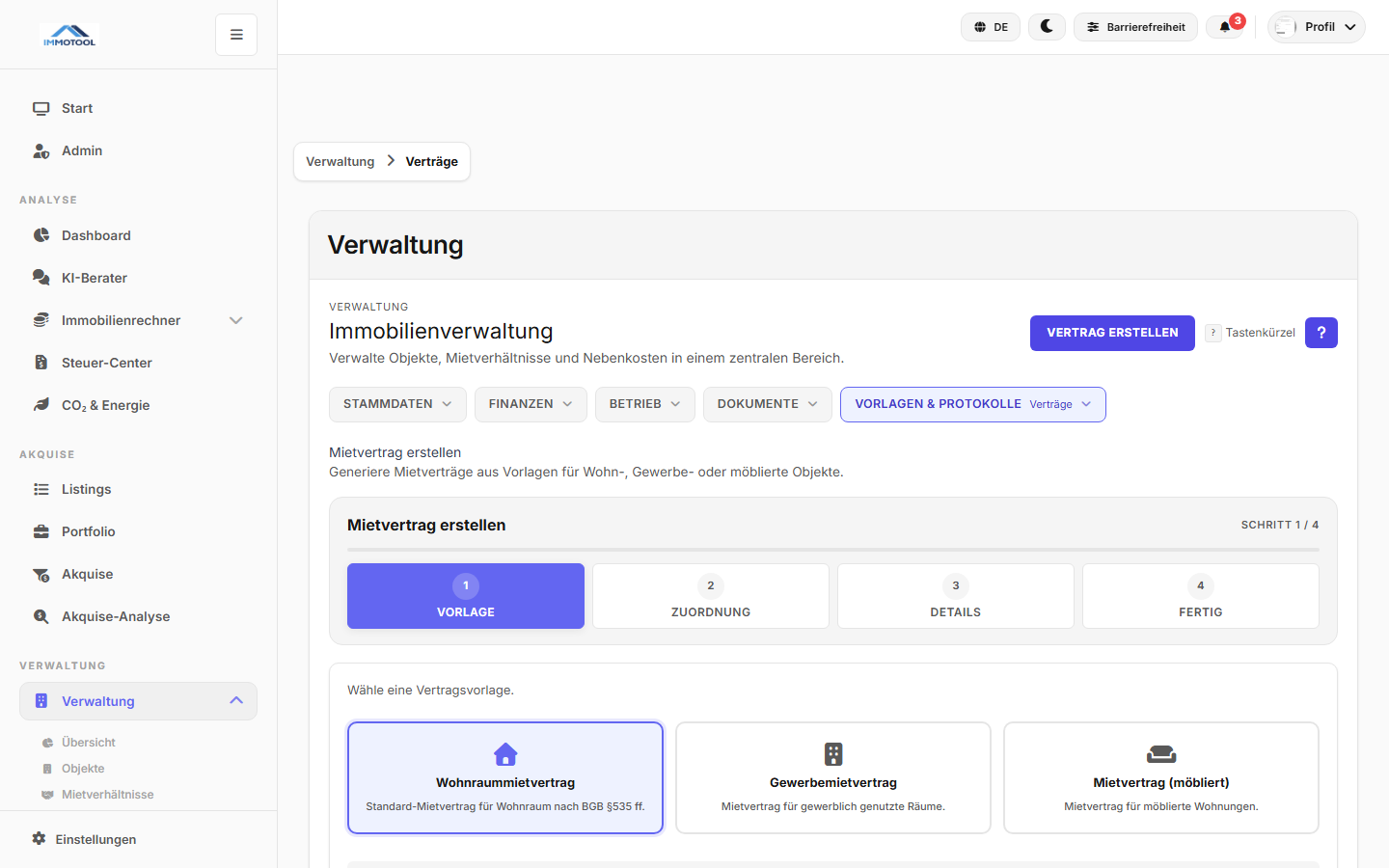This screenshot has width=1389, height=868.
Task: Expand the Immobilienrechner submenu
Action: 235,320
